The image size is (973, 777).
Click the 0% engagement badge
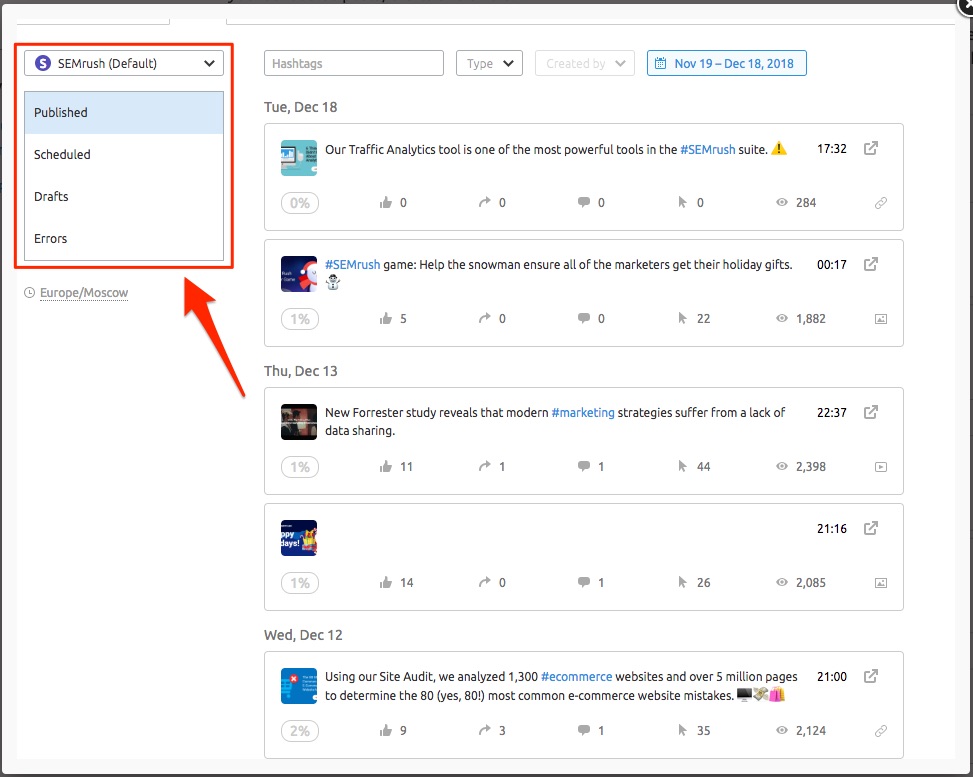300,203
